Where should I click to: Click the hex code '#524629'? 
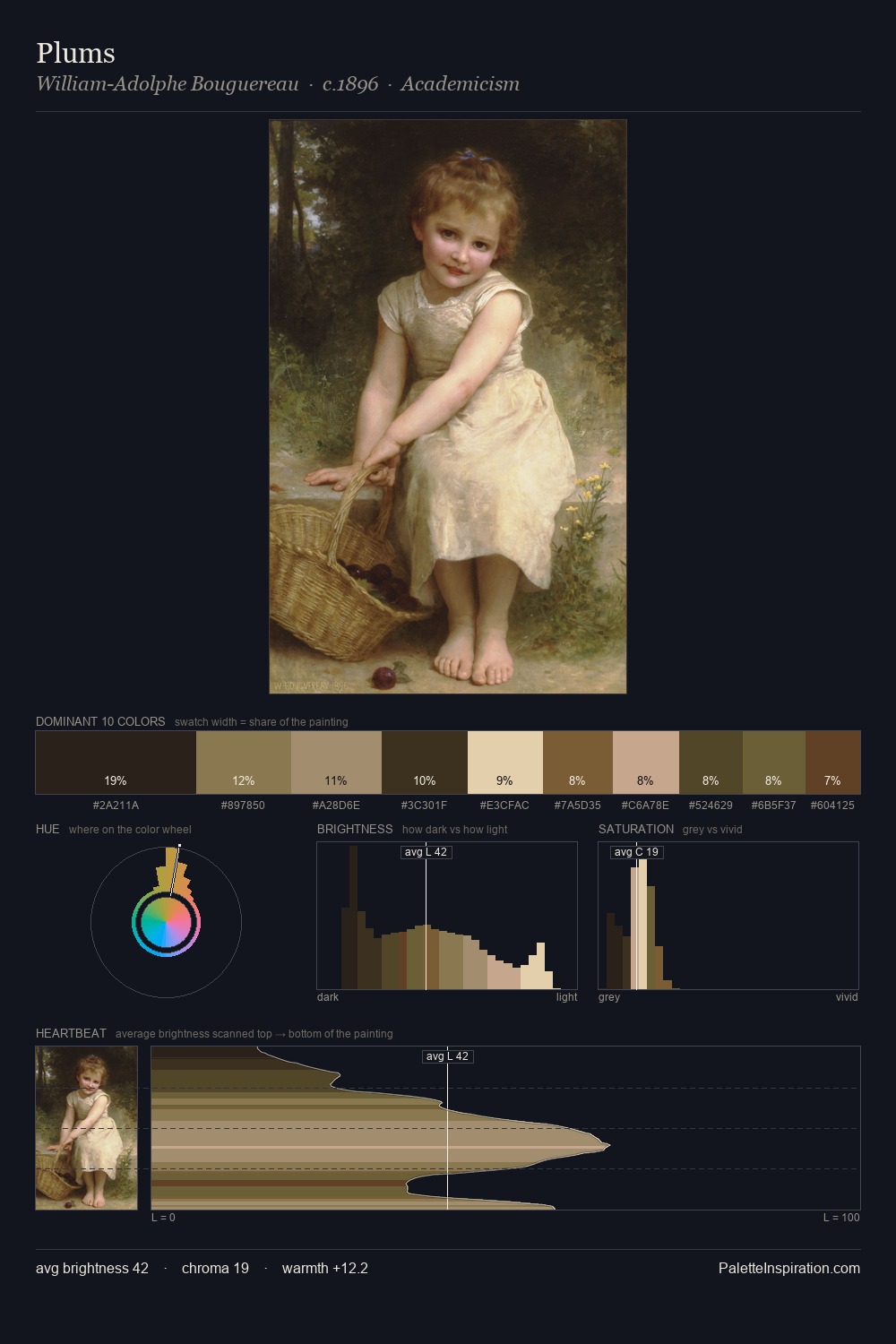(711, 805)
